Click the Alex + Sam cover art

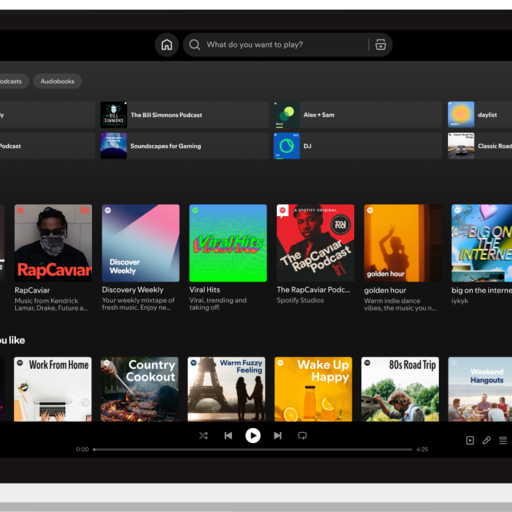coord(287,115)
